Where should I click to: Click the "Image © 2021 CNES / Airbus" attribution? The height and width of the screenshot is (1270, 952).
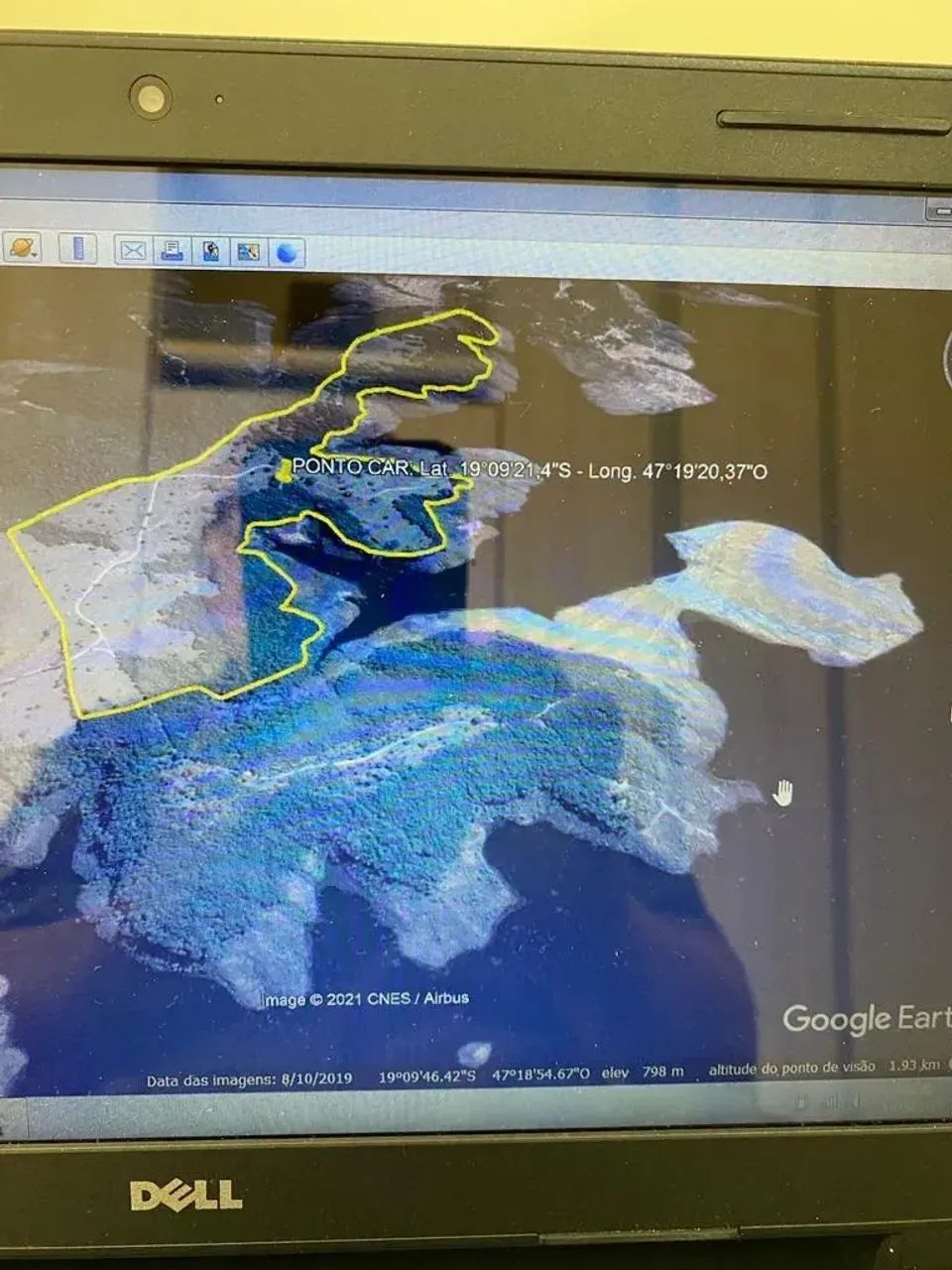pos(366,999)
